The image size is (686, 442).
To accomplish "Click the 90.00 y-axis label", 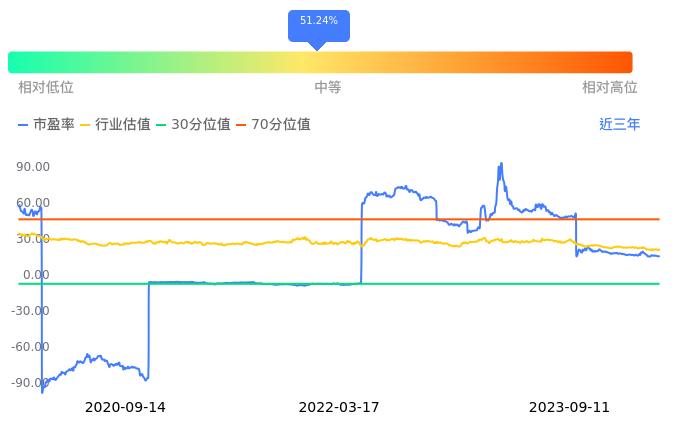I will pyautogui.click(x=33, y=167).
